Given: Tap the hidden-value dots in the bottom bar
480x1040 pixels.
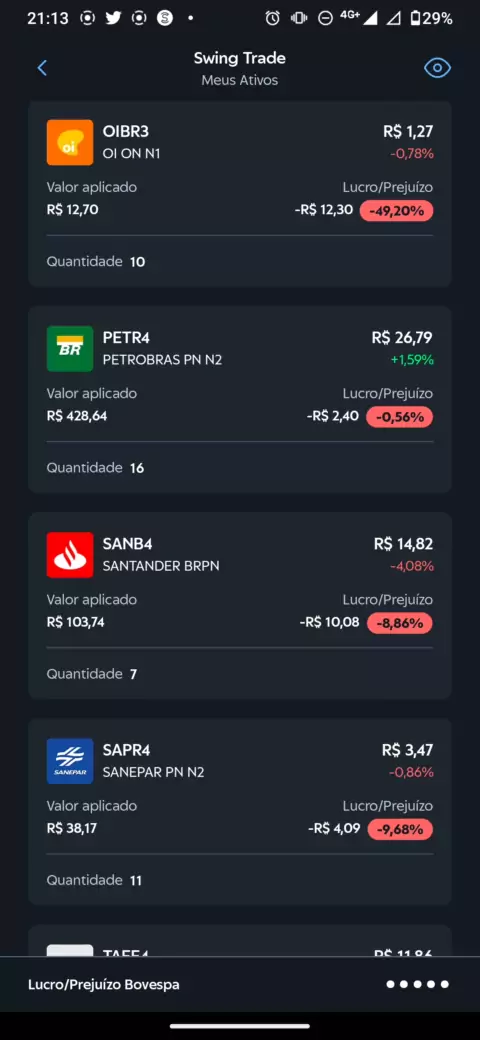Looking at the screenshot, I should click(x=418, y=984).
